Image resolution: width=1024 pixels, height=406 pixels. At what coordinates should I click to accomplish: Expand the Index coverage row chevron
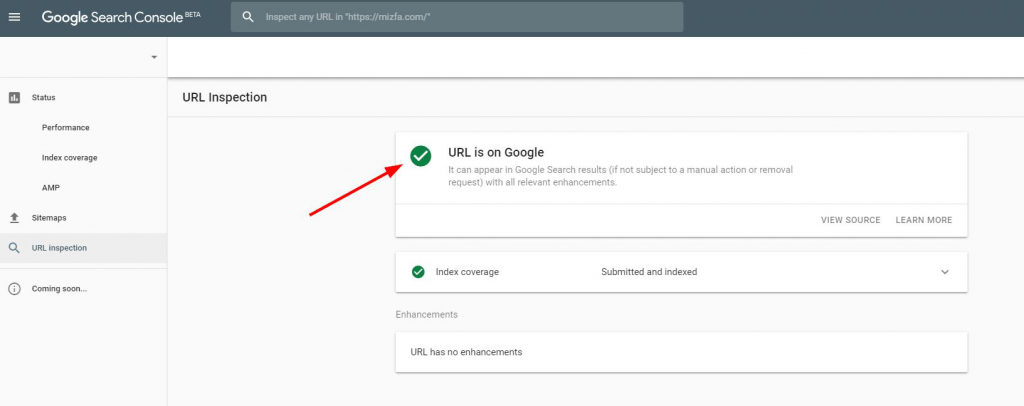click(944, 272)
